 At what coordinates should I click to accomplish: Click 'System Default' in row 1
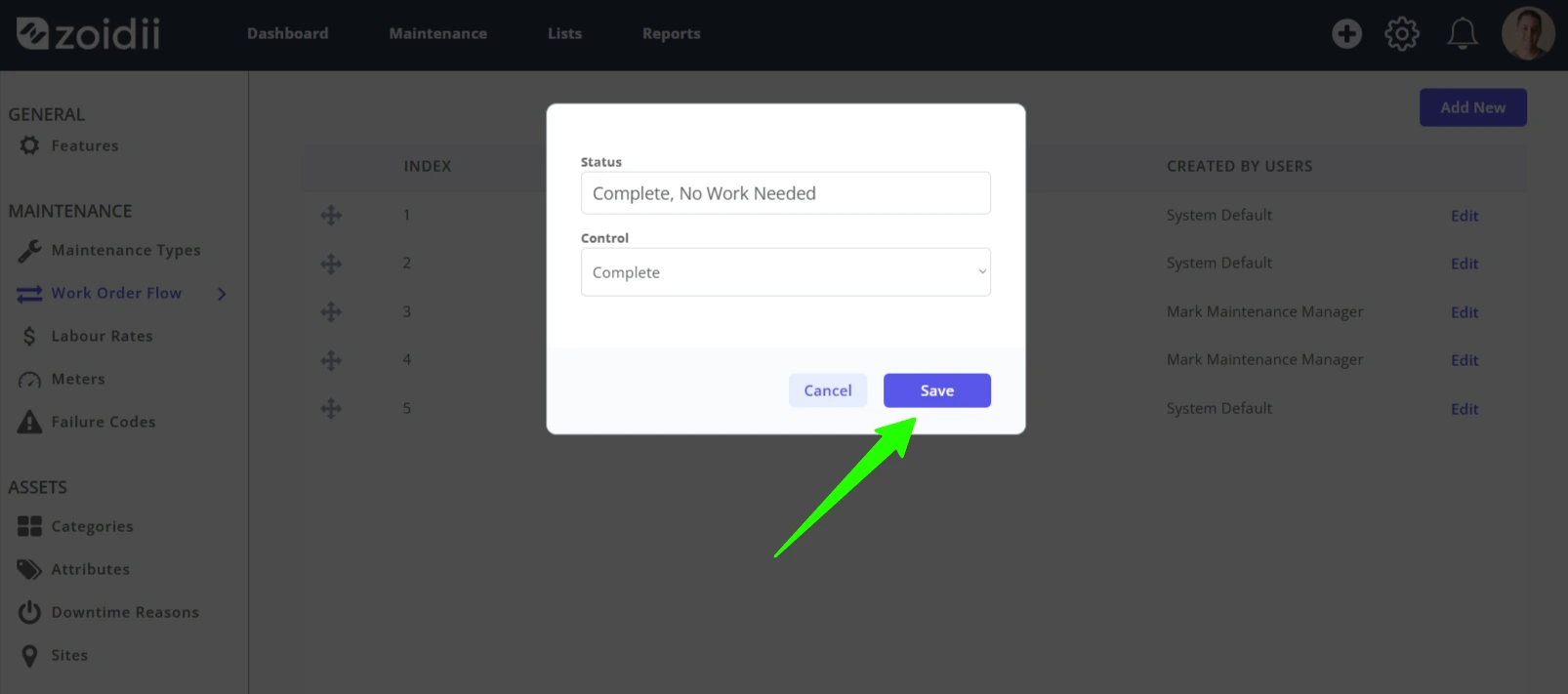[1218, 215]
